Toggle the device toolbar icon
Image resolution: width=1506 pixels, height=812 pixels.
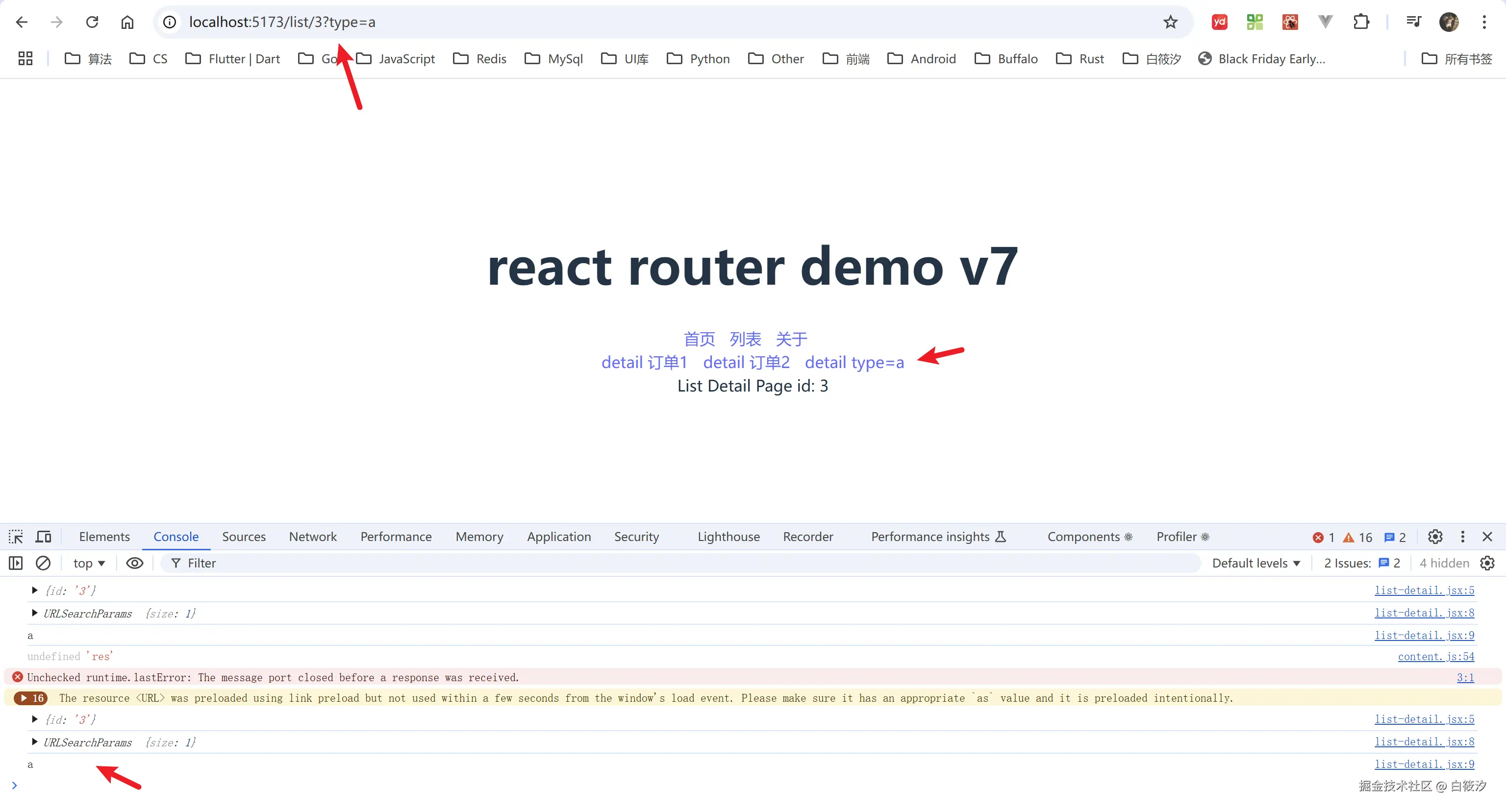tap(44, 537)
